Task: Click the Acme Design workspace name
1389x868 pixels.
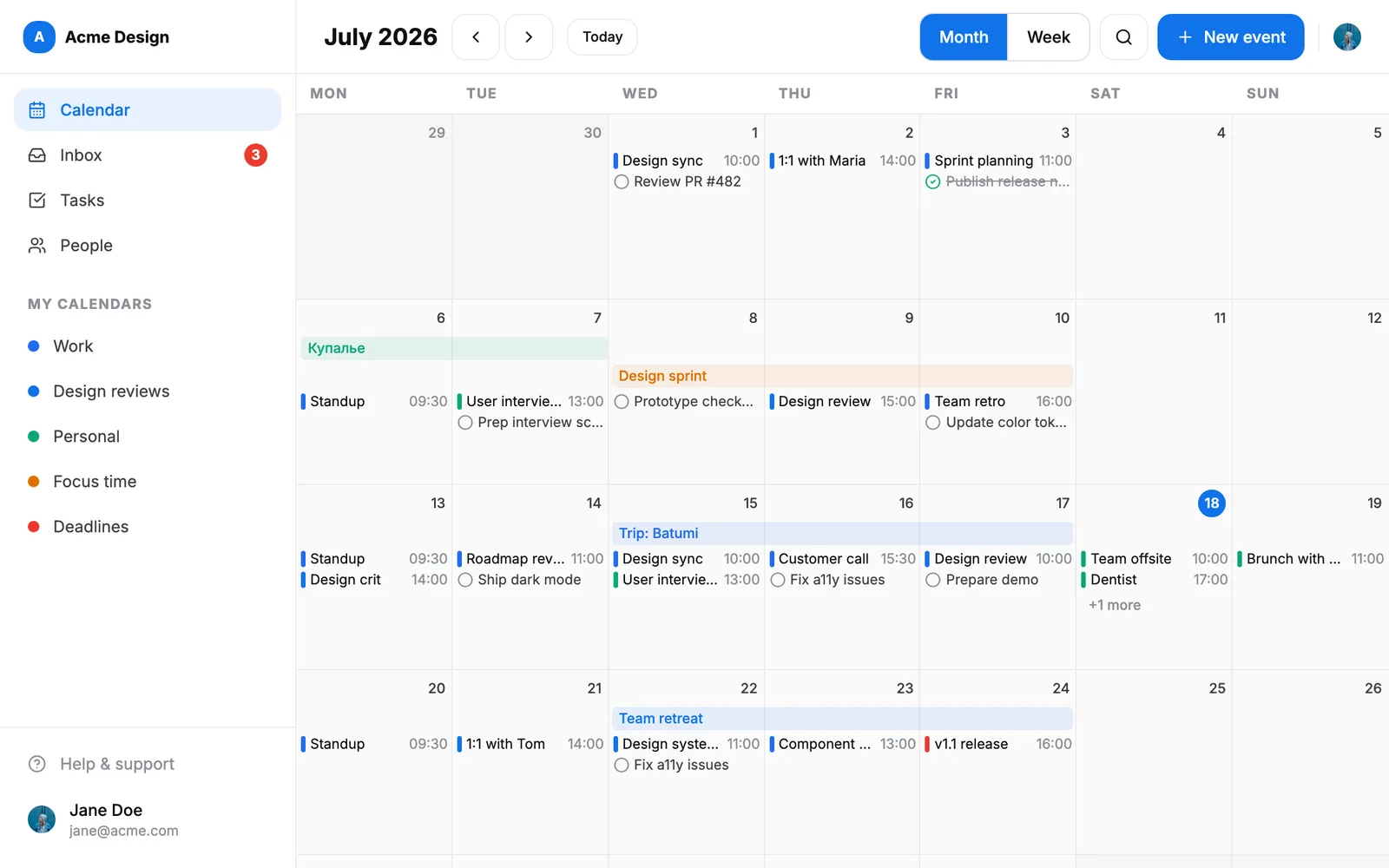Action: pyautogui.click(x=117, y=36)
